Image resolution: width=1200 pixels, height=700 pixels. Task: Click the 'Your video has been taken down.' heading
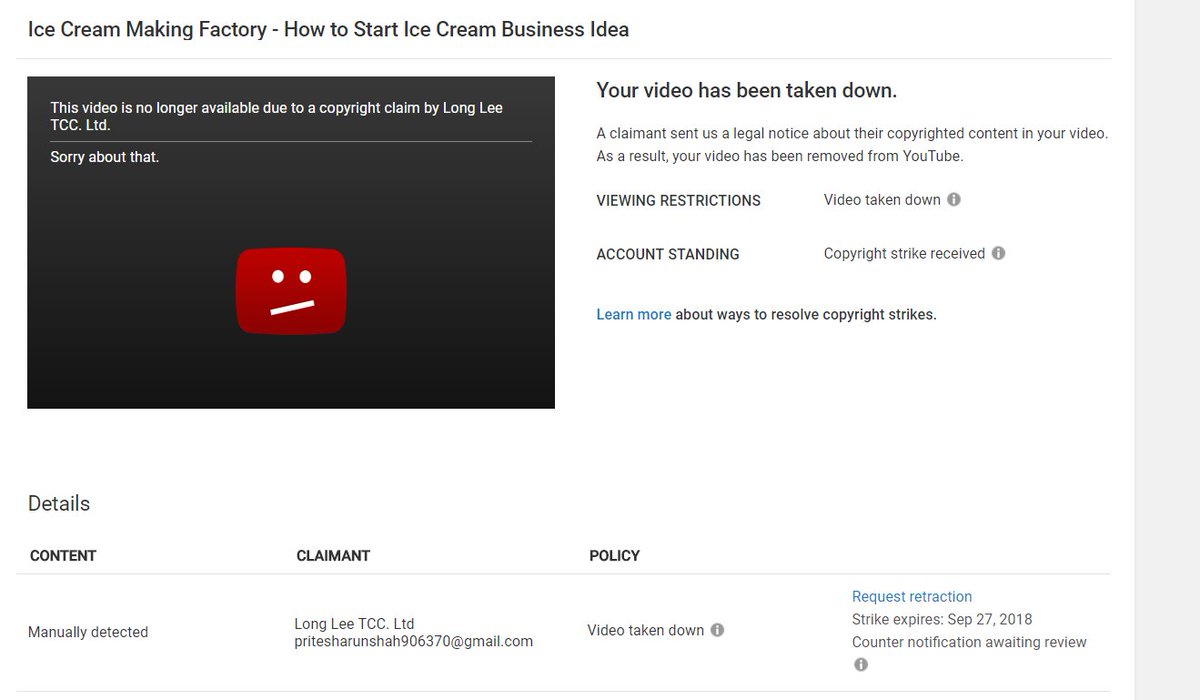[x=747, y=91]
